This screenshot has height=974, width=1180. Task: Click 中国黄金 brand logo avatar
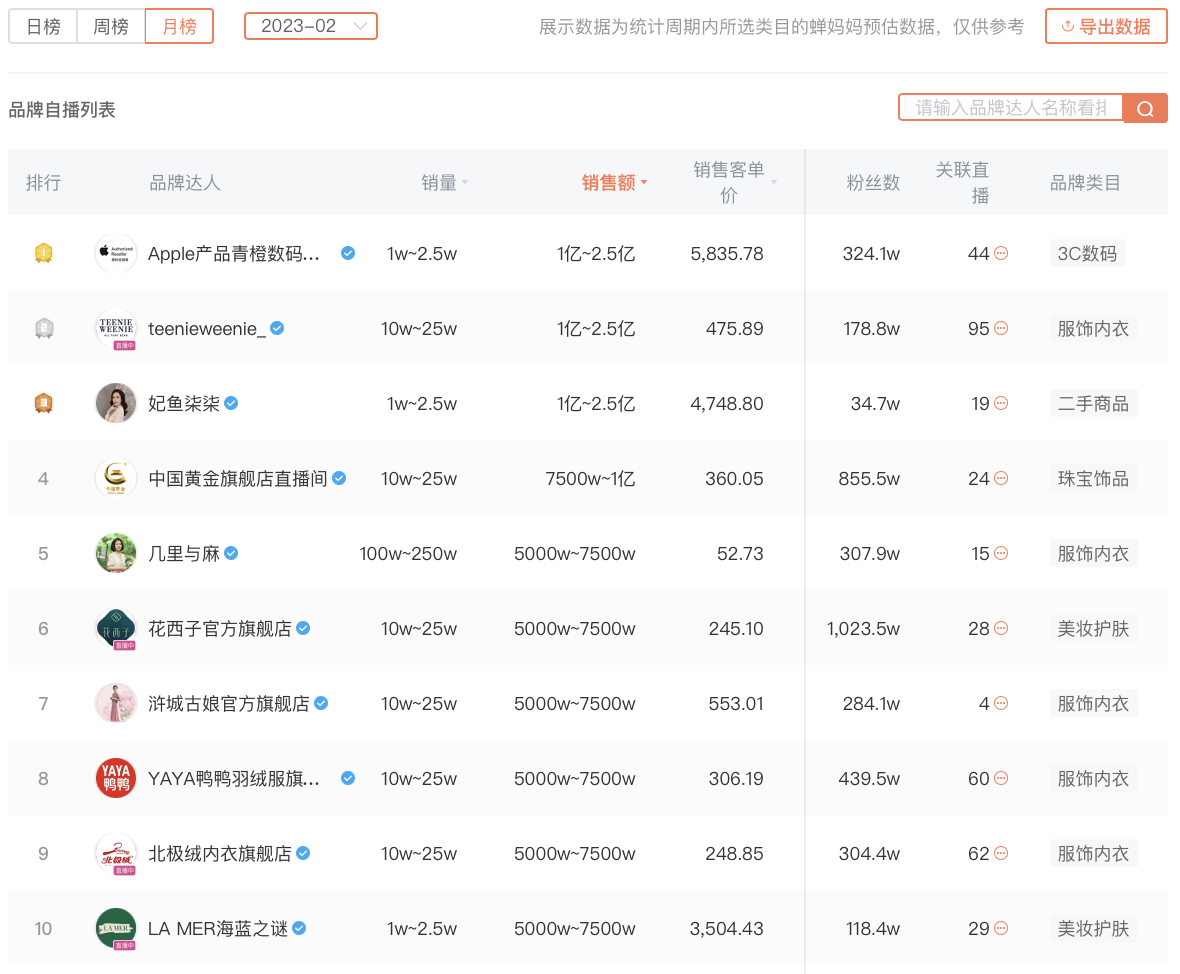tap(116, 478)
